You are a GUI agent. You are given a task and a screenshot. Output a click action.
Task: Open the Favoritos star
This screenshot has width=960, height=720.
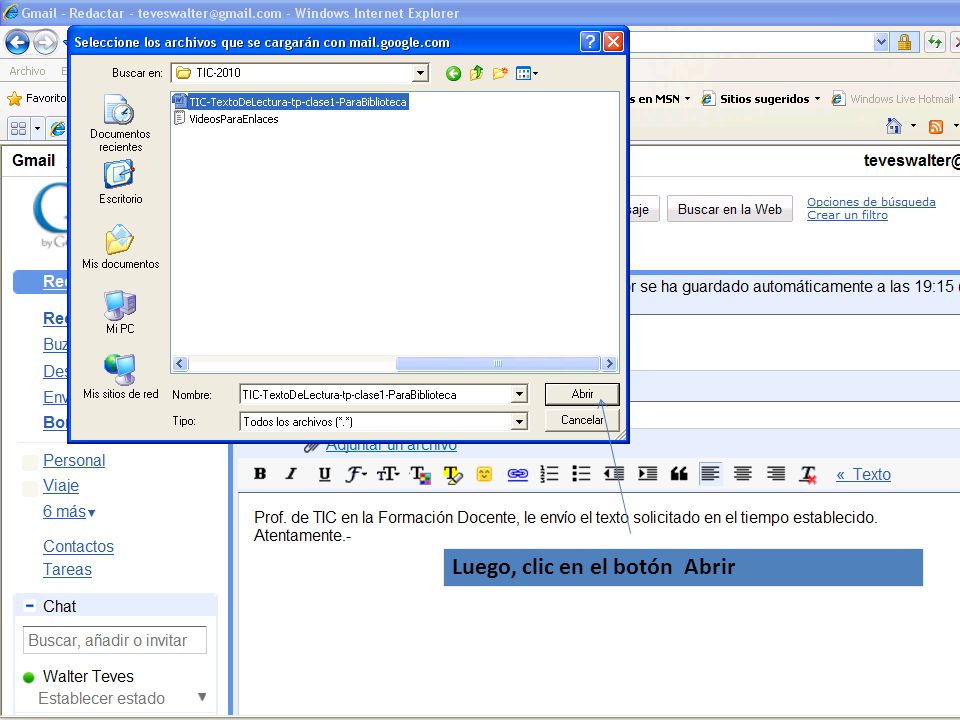(14, 98)
